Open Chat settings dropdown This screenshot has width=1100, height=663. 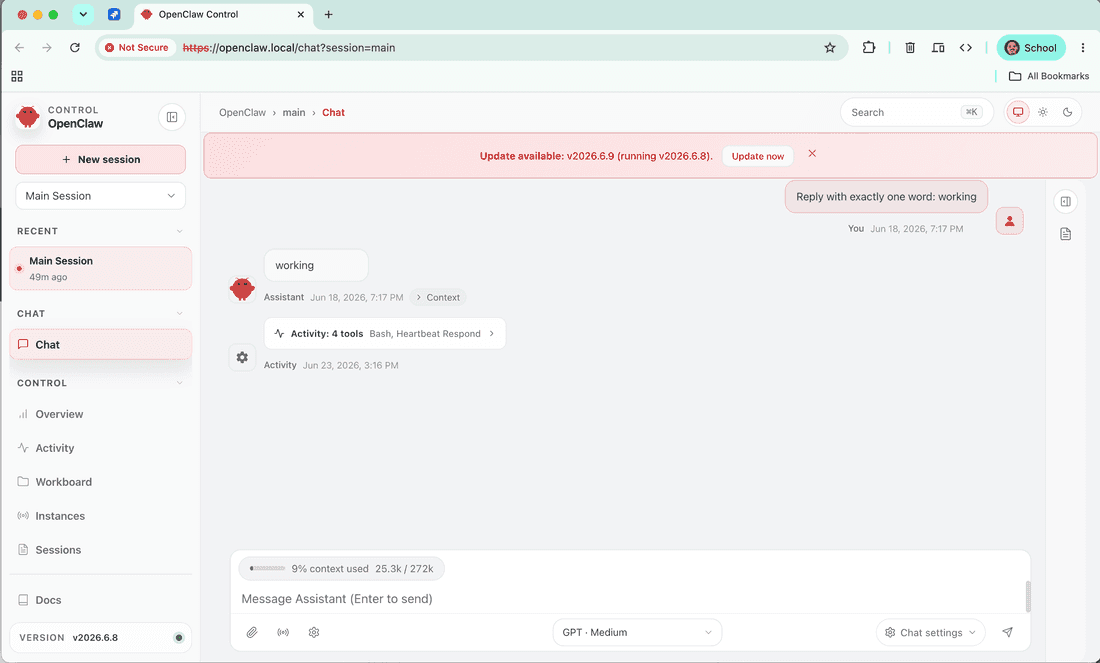coord(930,632)
